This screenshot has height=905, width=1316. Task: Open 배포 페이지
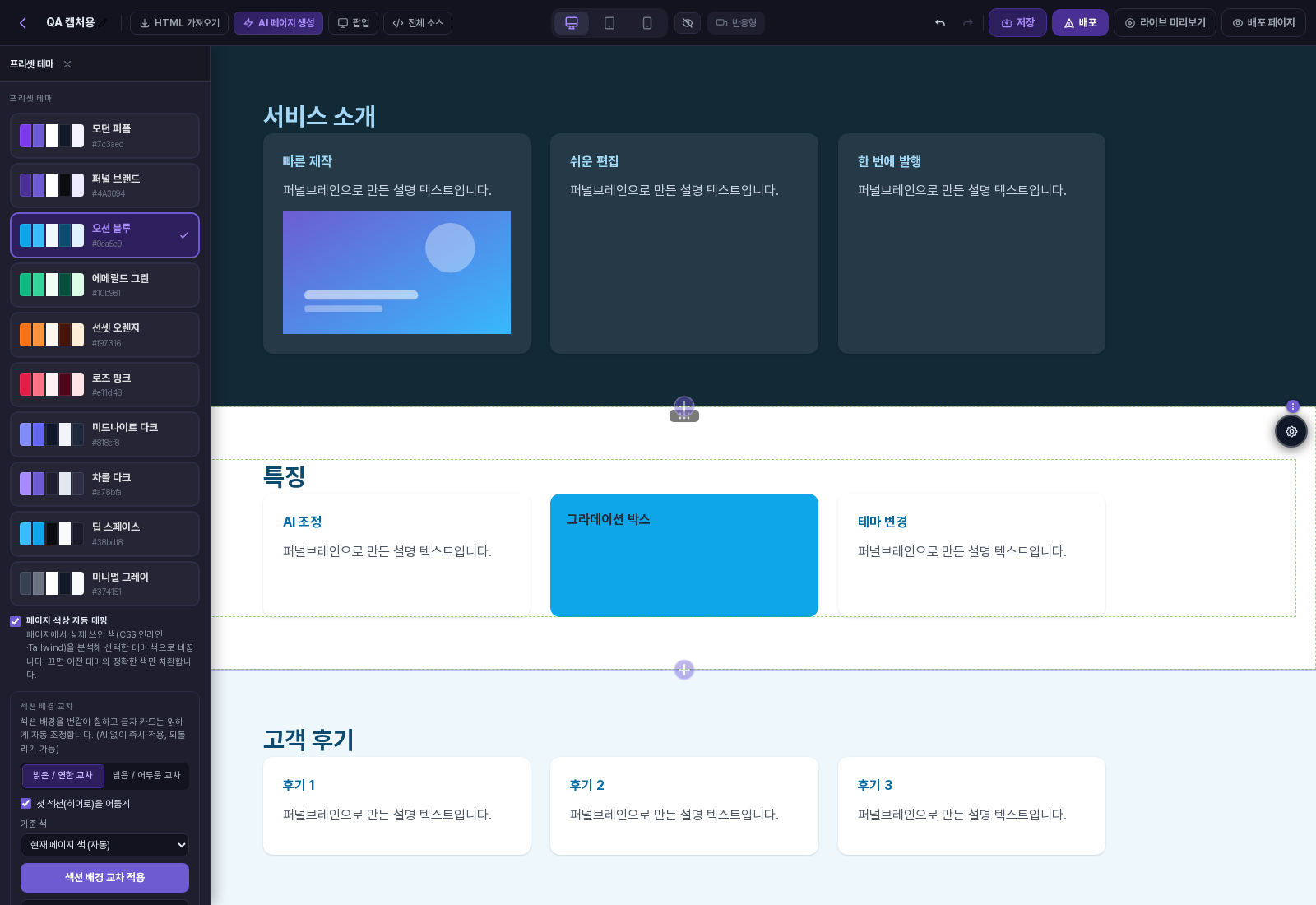[x=1263, y=23]
